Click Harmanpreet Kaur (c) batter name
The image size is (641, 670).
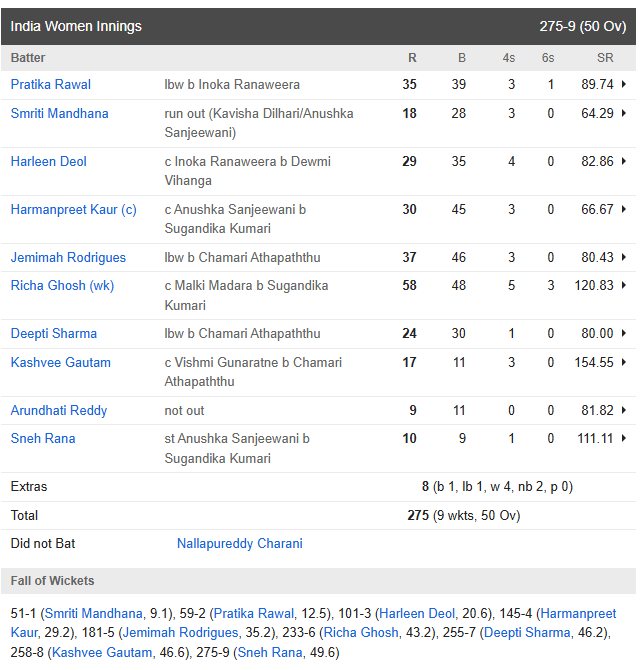(x=74, y=209)
